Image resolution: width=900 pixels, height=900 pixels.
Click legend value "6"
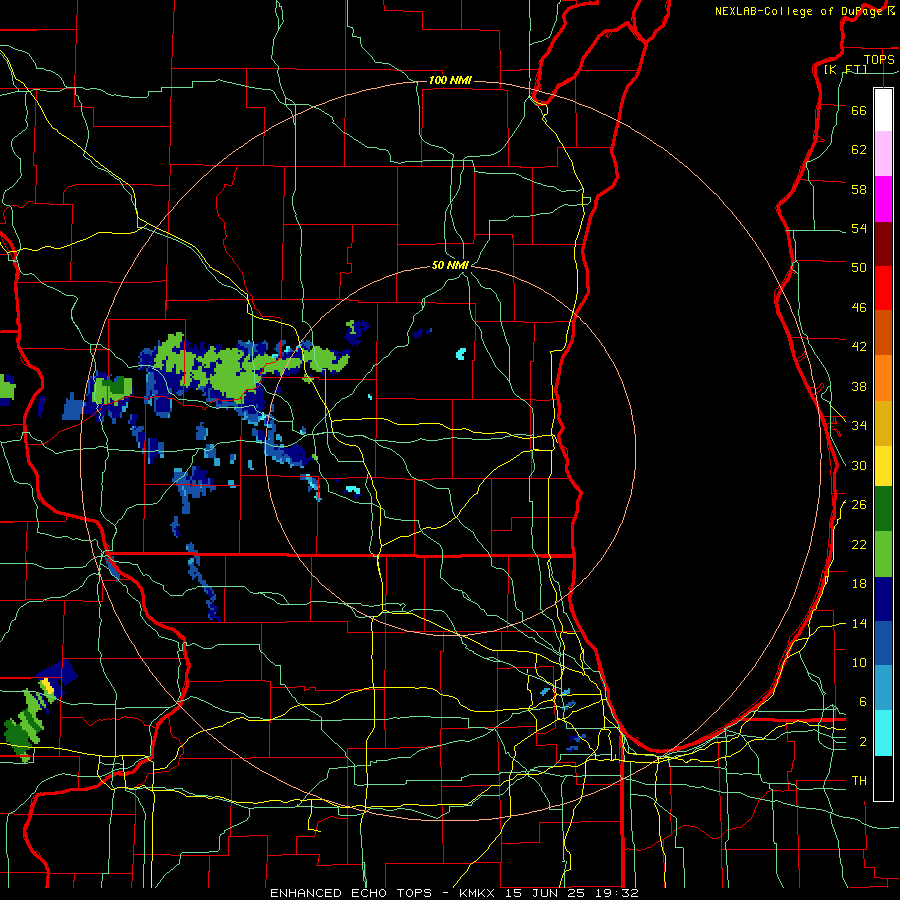862,701
